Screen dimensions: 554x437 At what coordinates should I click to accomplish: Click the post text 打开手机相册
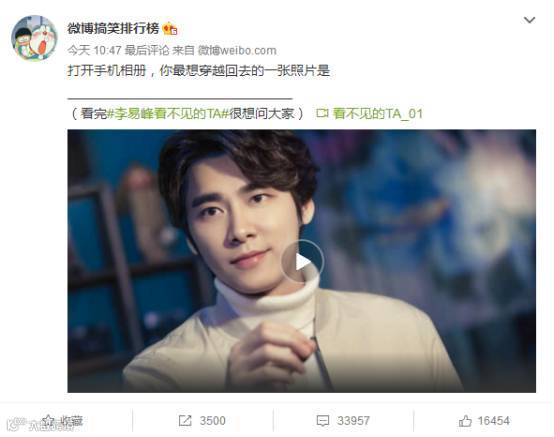coord(106,71)
